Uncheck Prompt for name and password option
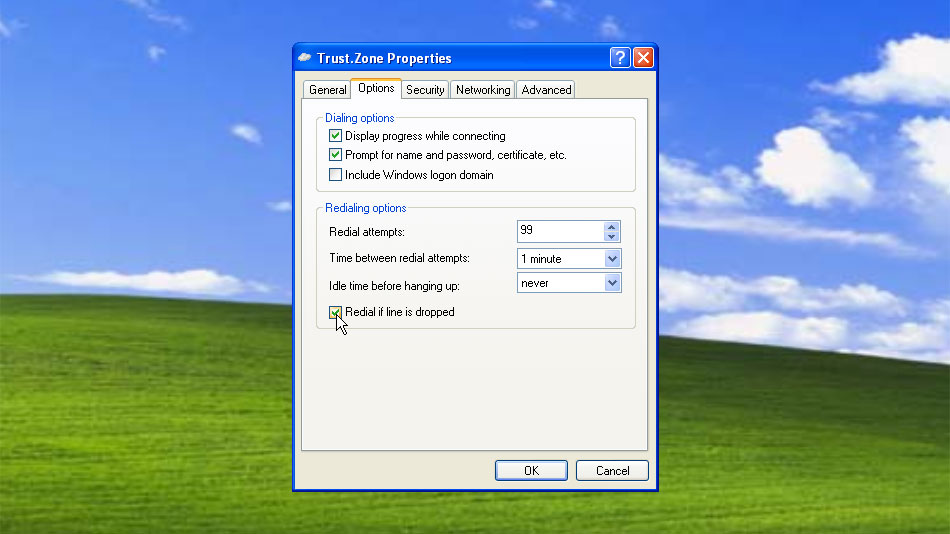Image resolution: width=950 pixels, height=534 pixels. click(336, 155)
